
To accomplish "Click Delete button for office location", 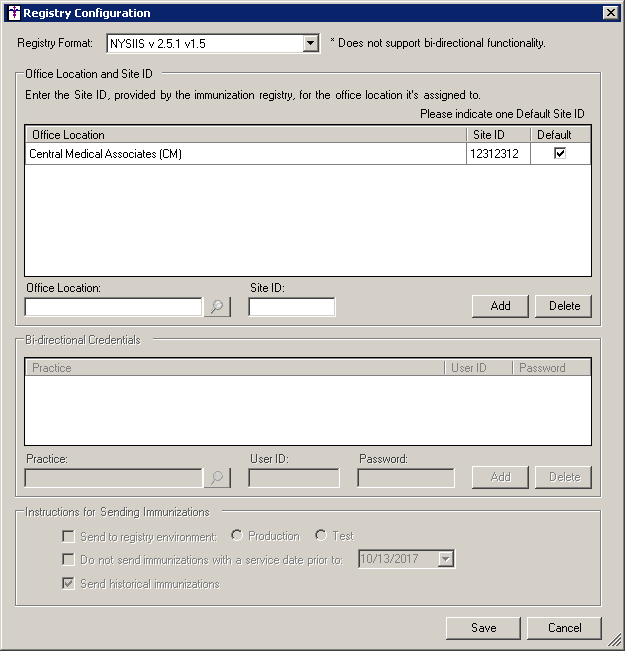I will point(563,306).
